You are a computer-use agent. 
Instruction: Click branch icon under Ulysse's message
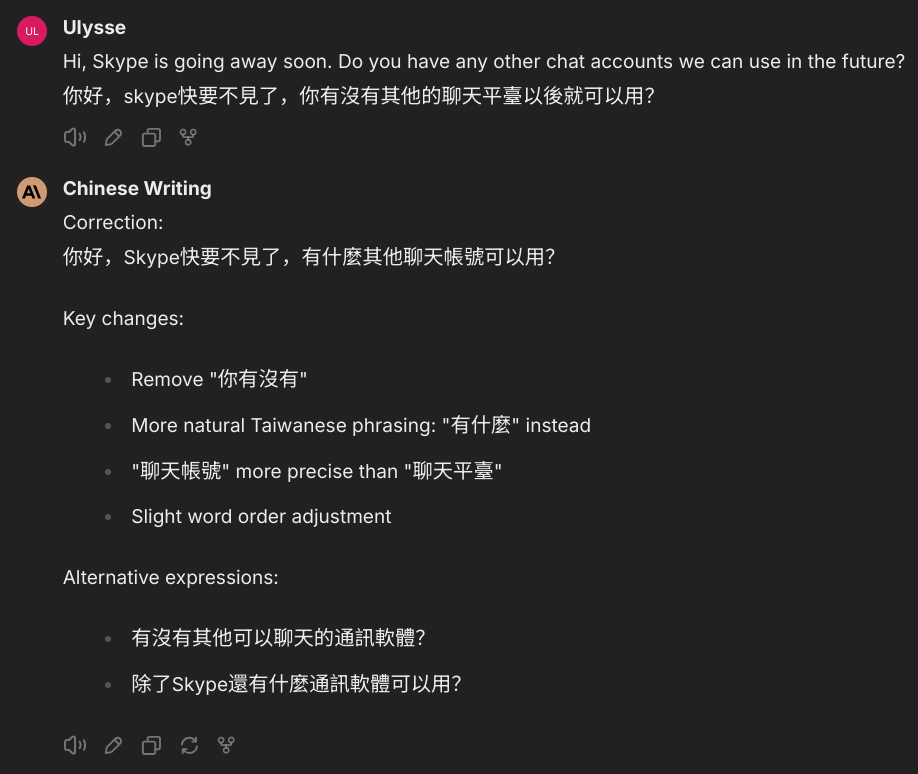tap(188, 138)
